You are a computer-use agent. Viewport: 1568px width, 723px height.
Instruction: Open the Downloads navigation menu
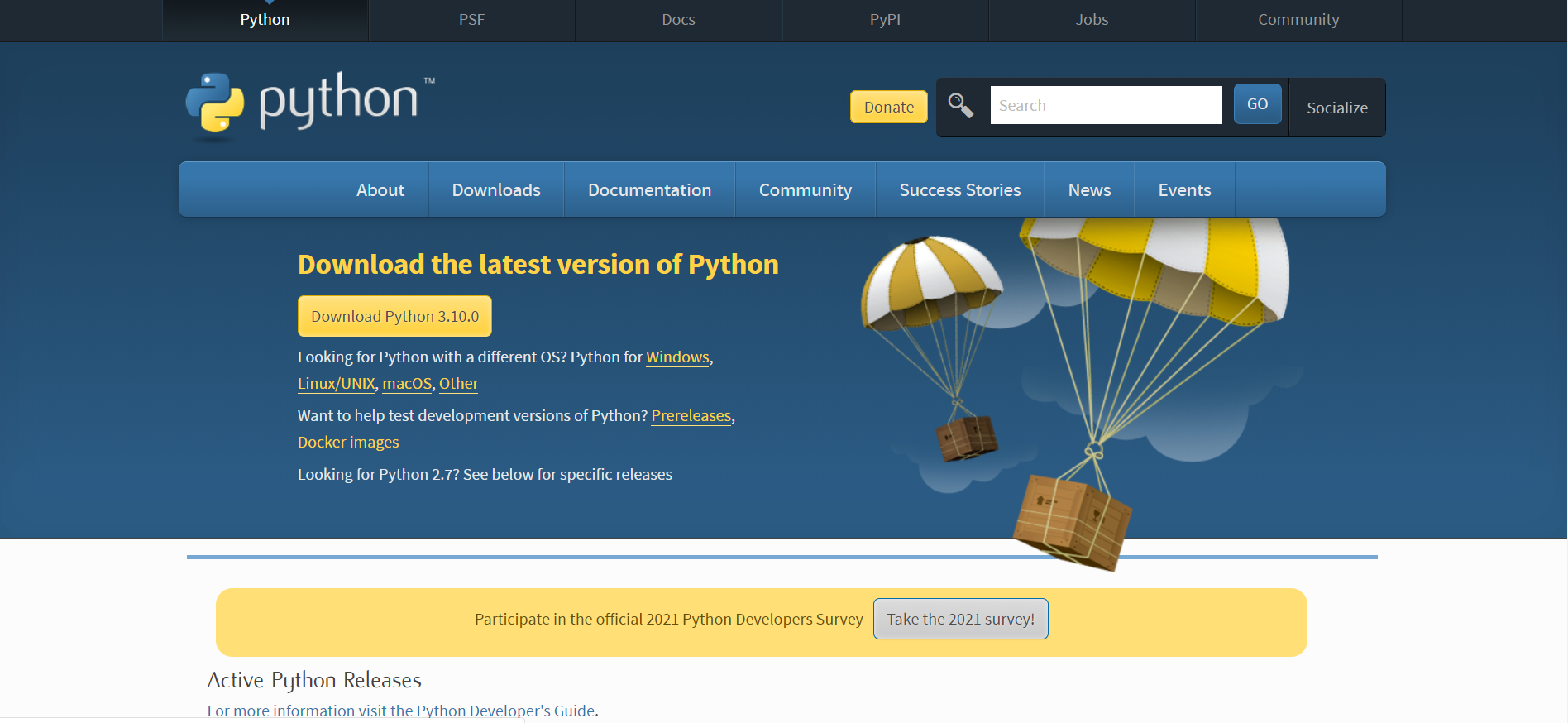coord(496,190)
